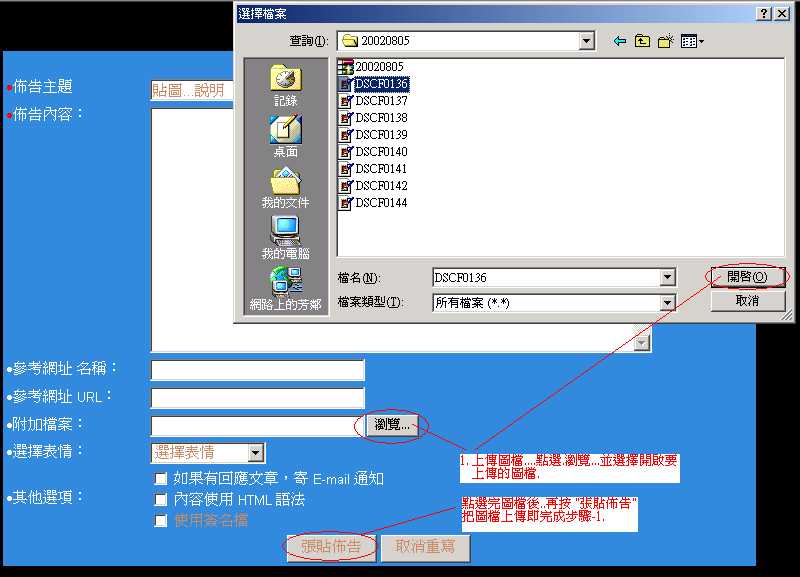Viewport: 800px width, 577px height.
Task: Open the view menu icon in dialog
Action: click(x=692, y=41)
